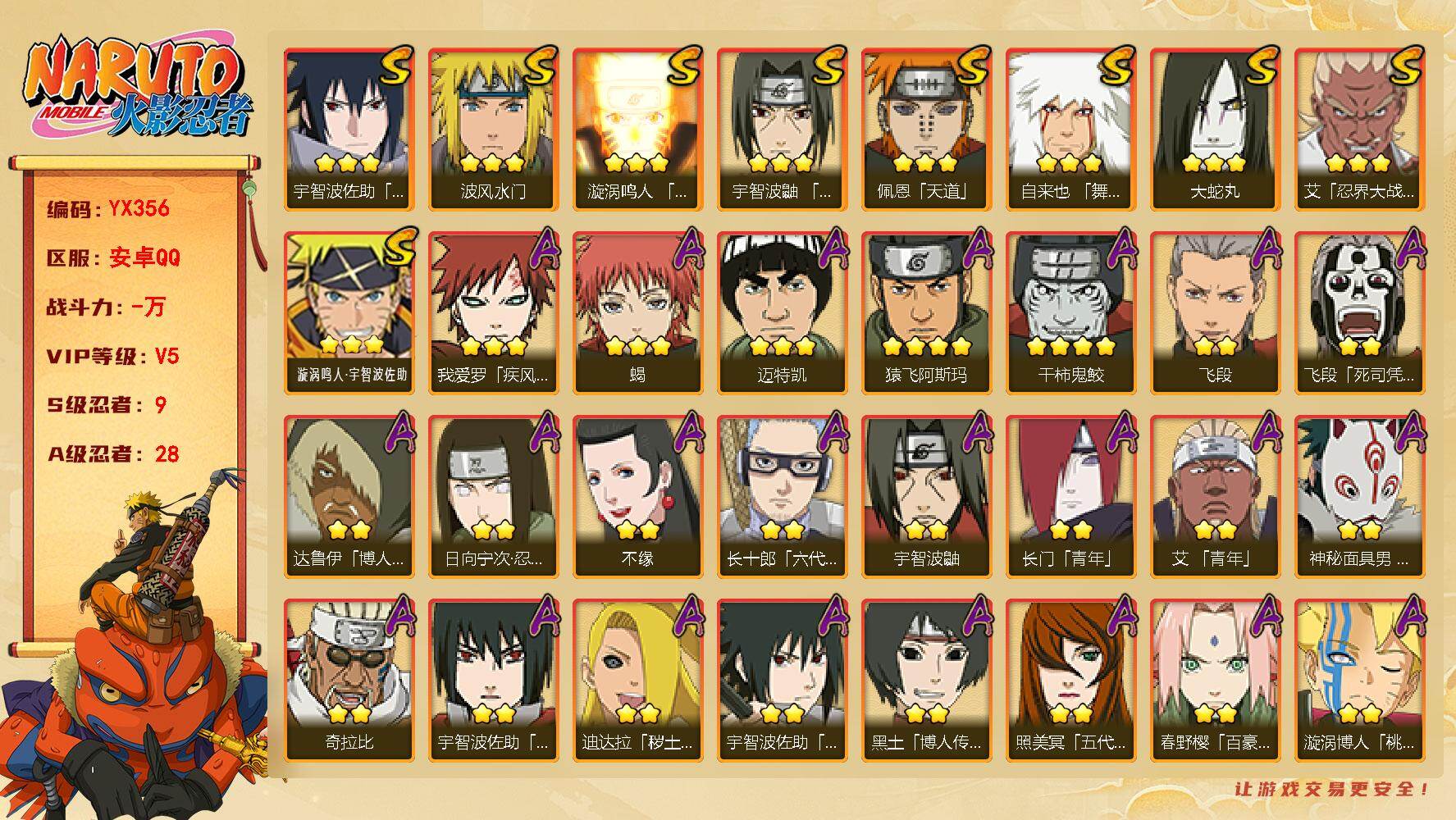Select the 蝎 character card
Viewport: 1456px width, 820px height.
click(x=638, y=313)
